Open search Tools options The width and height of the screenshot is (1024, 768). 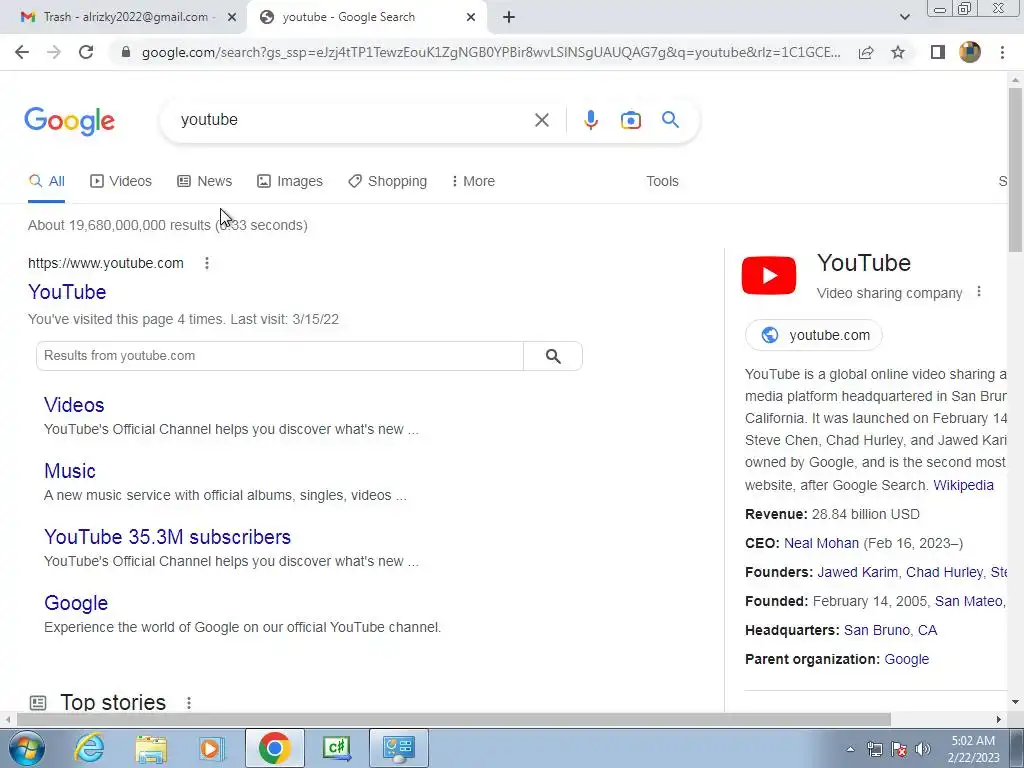(x=662, y=182)
